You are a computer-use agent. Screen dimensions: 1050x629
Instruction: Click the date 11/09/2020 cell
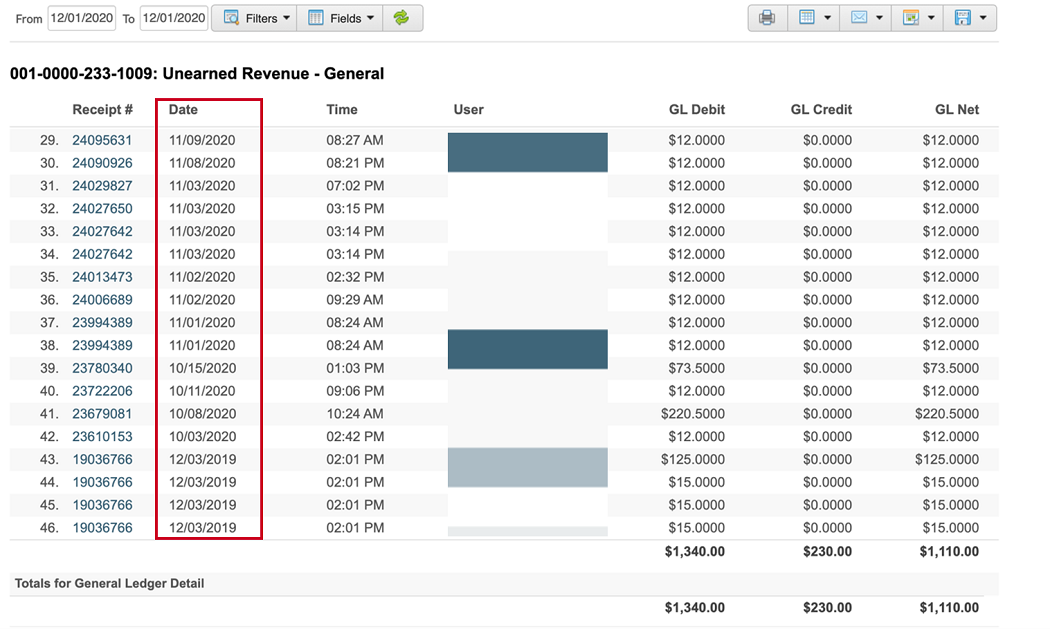(202, 140)
